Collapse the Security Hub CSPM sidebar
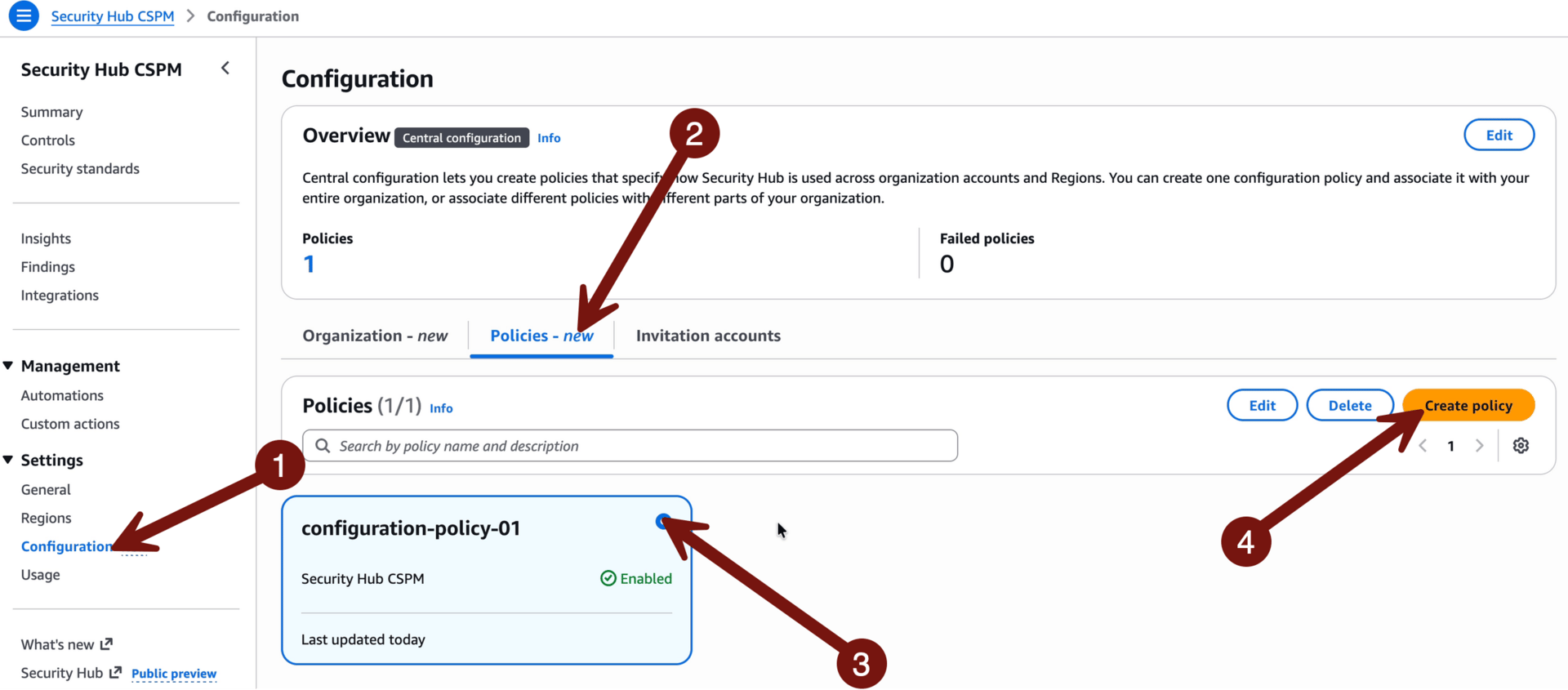1568x690 pixels. click(225, 69)
